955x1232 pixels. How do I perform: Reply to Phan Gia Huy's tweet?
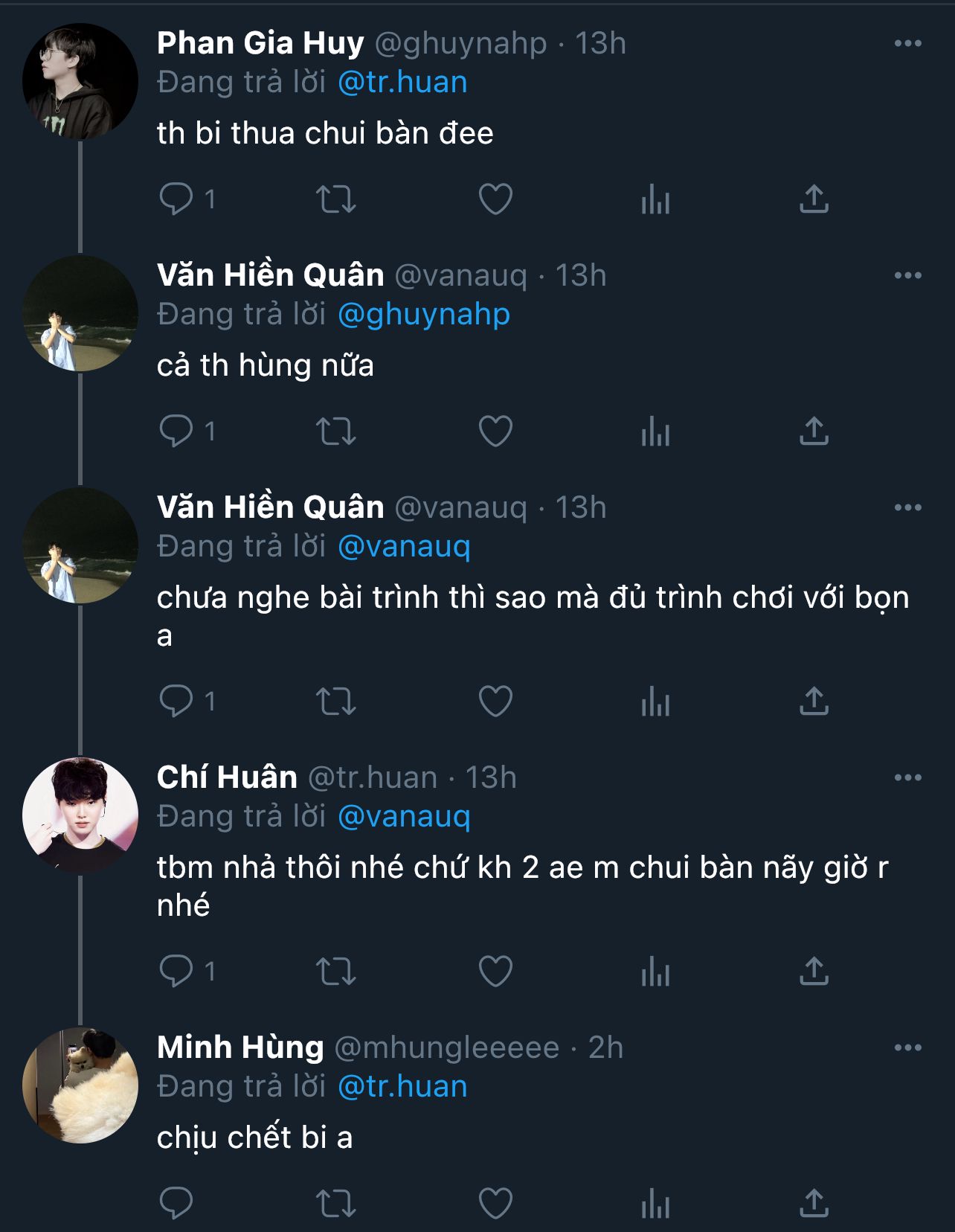176,199
